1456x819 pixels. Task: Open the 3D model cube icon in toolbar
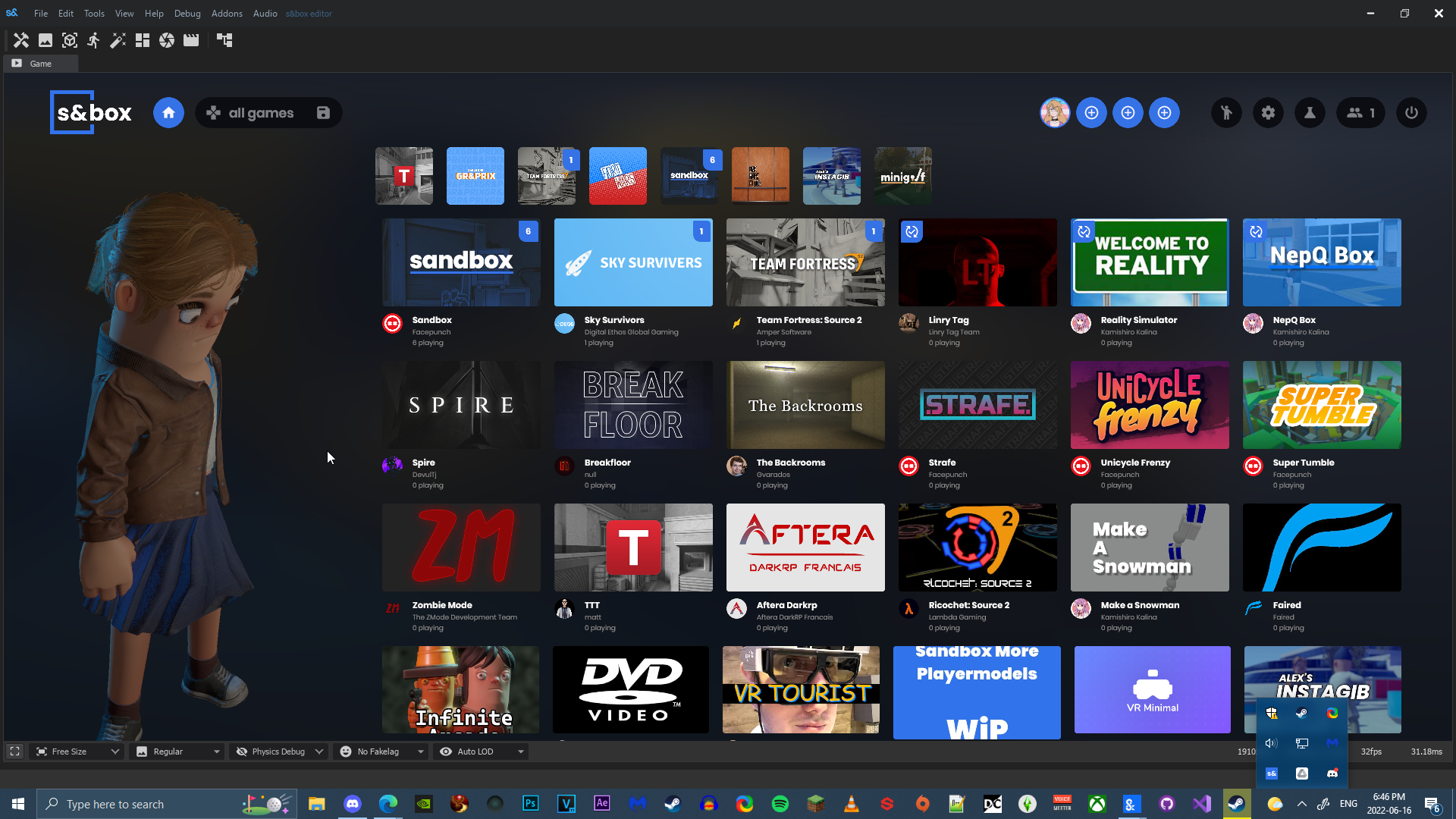pos(69,40)
